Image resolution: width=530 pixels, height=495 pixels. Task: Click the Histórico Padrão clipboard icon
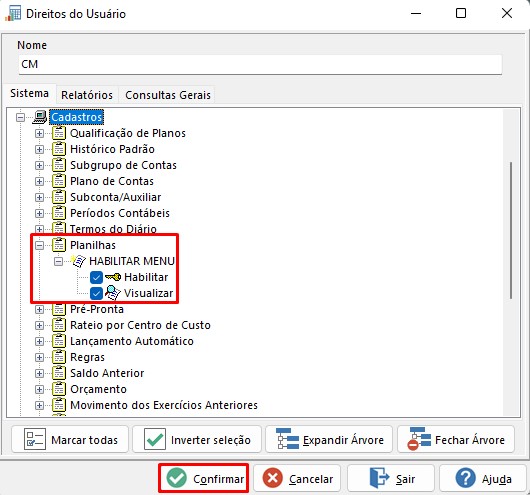pyautogui.click(x=59, y=149)
